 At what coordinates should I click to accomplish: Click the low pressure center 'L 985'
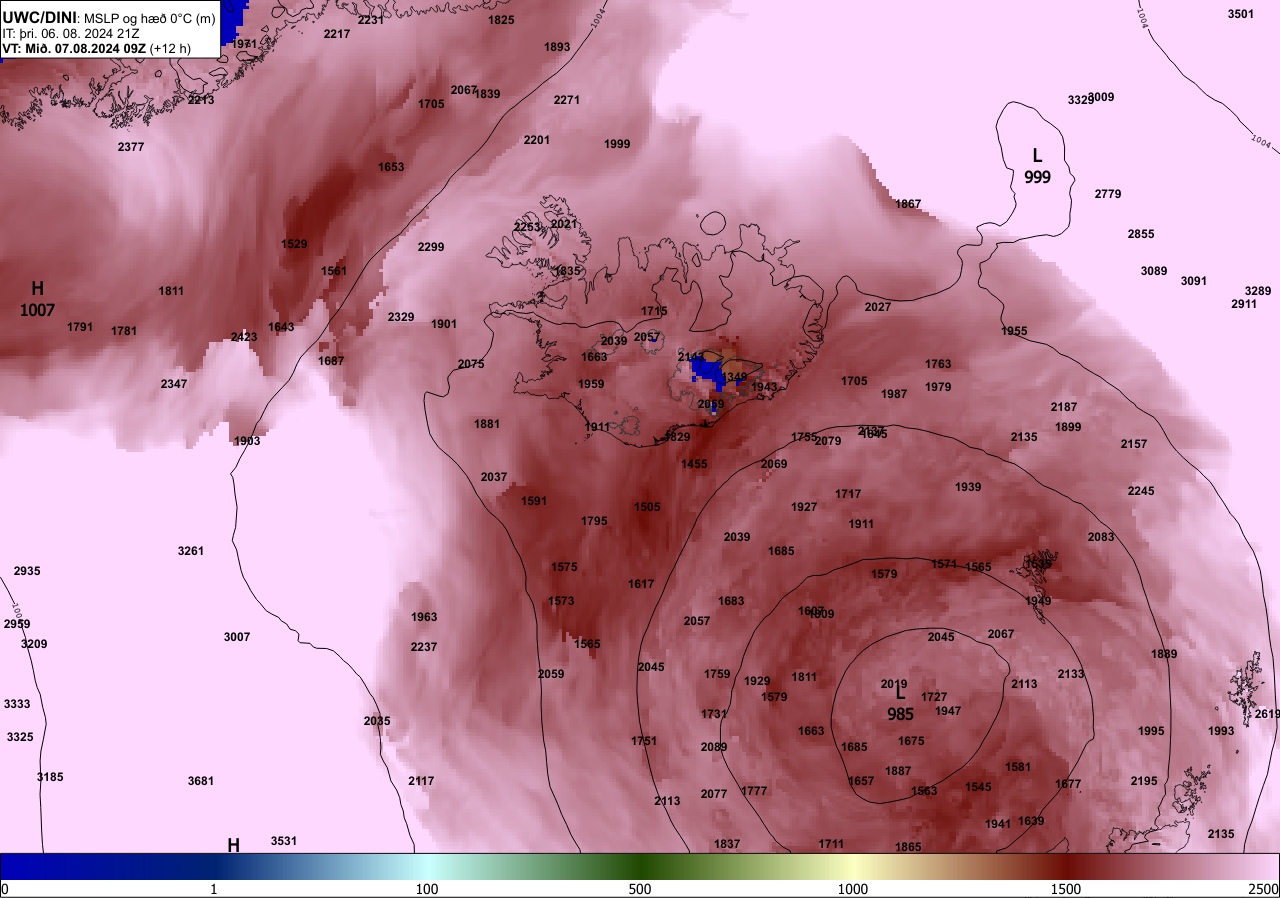point(900,703)
